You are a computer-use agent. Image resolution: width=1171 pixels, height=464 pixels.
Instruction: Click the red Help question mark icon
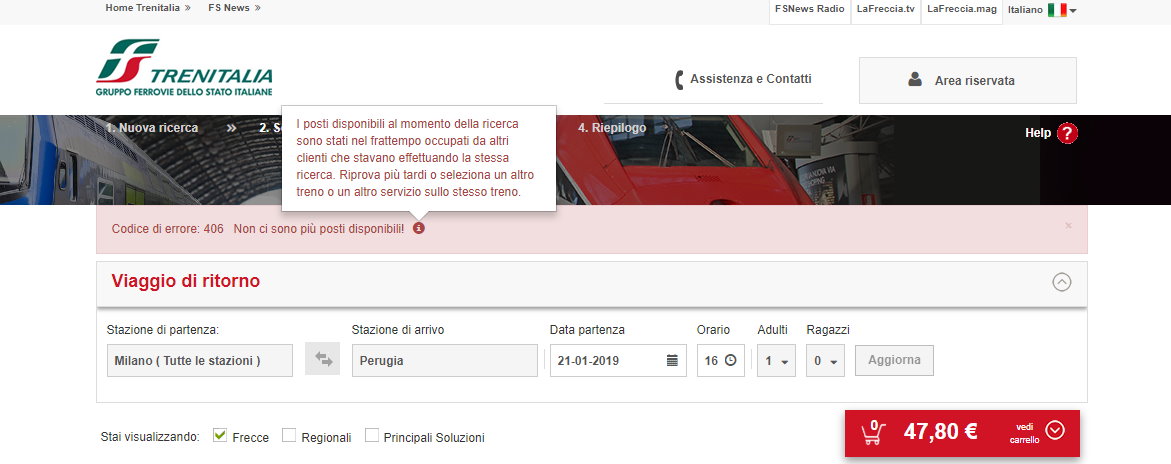[1067, 133]
